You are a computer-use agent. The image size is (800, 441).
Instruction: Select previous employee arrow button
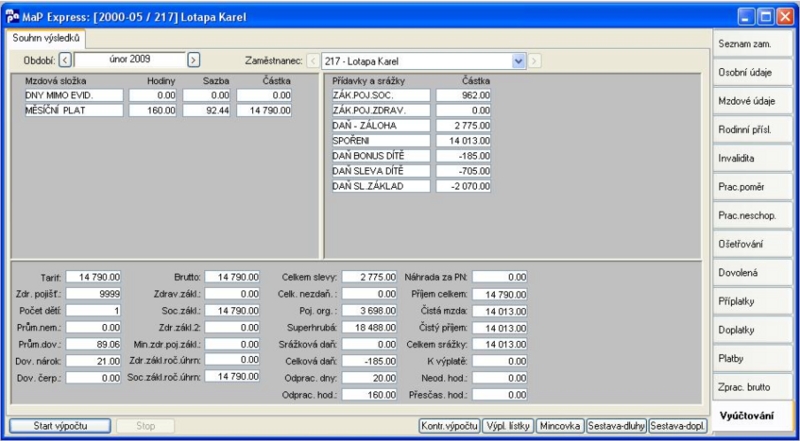[x=313, y=61]
